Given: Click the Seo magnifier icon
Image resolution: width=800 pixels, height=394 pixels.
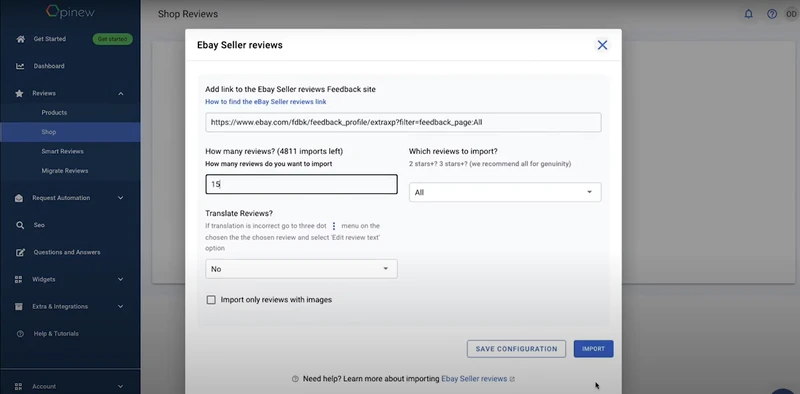Looking at the screenshot, I should pos(19,225).
